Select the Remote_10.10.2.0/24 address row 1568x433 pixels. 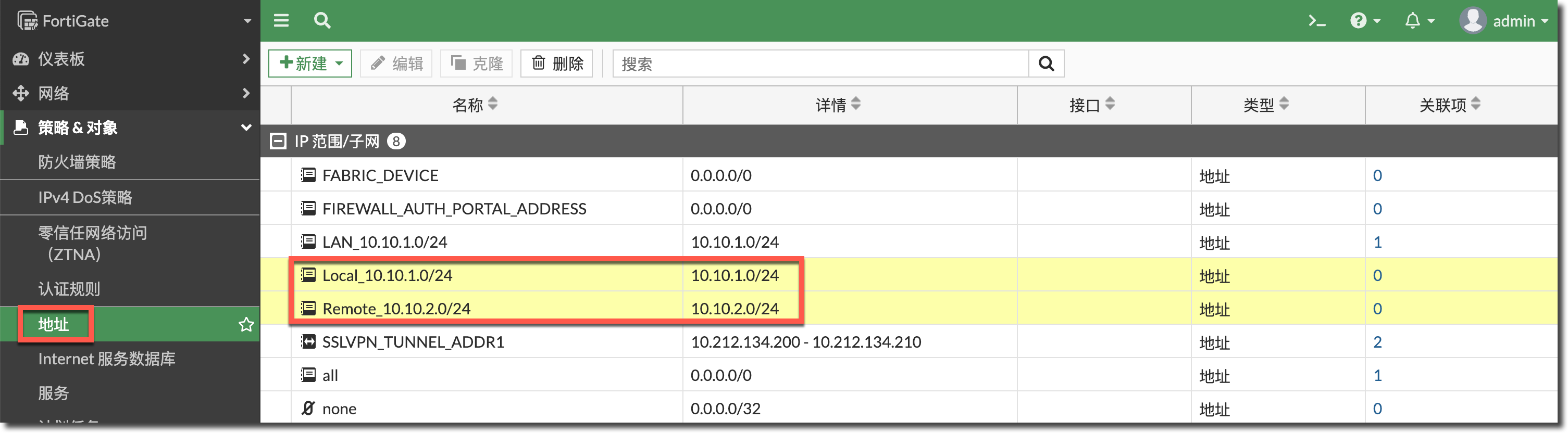(396, 309)
